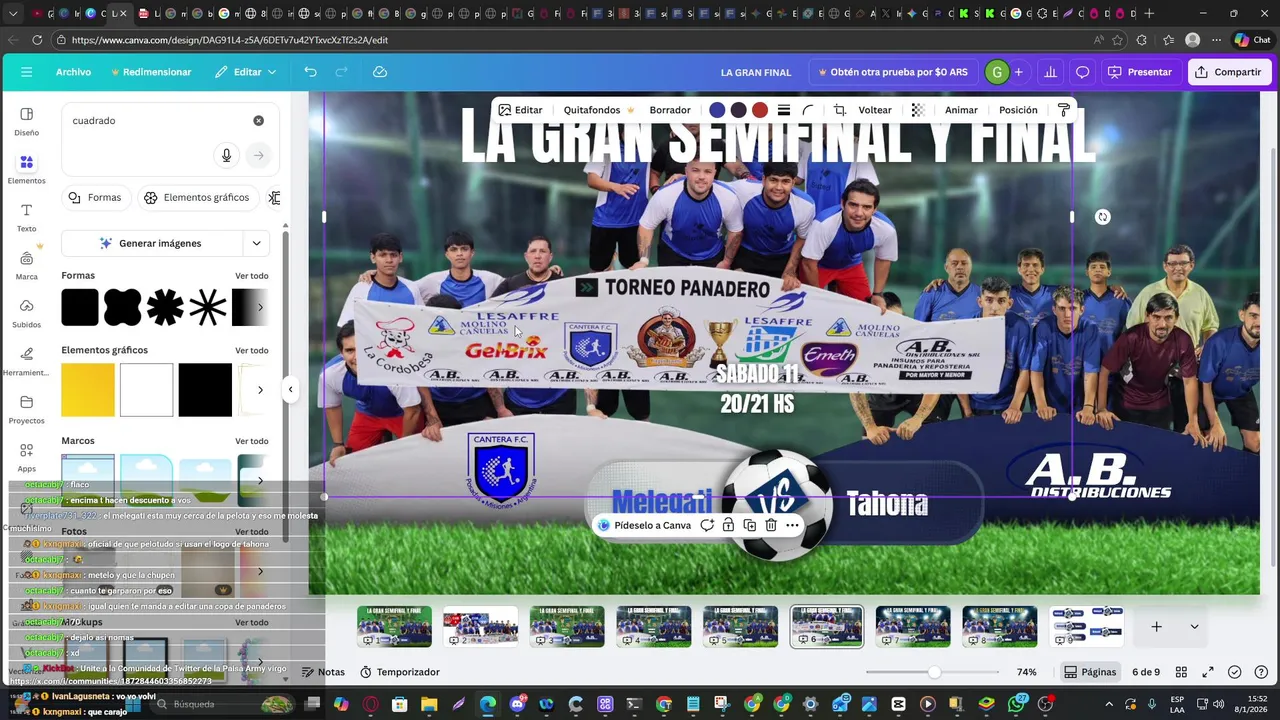
Task: Show more Formas with the arrow
Action: point(260,307)
